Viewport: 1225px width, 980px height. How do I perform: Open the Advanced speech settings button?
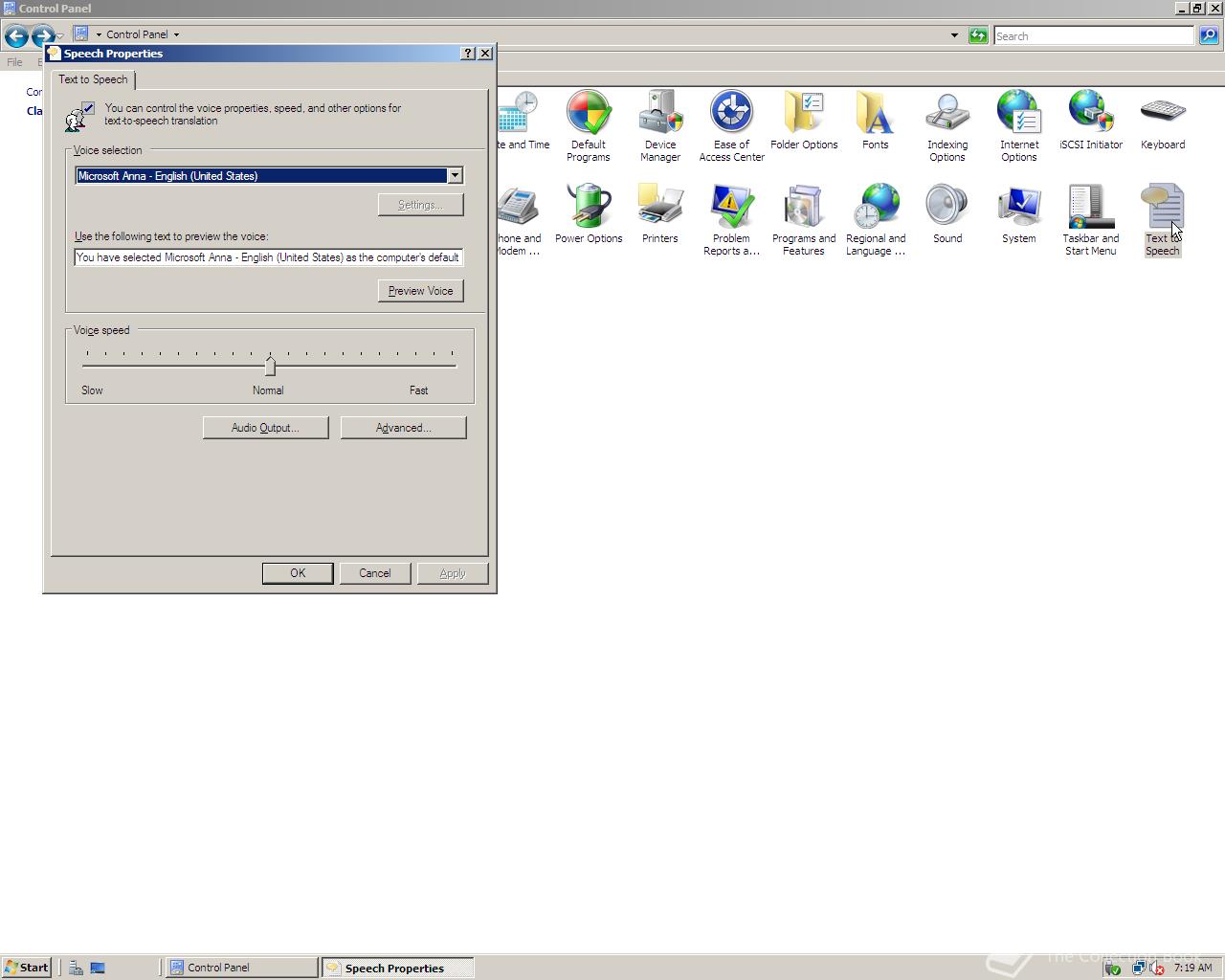pos(403,428)
